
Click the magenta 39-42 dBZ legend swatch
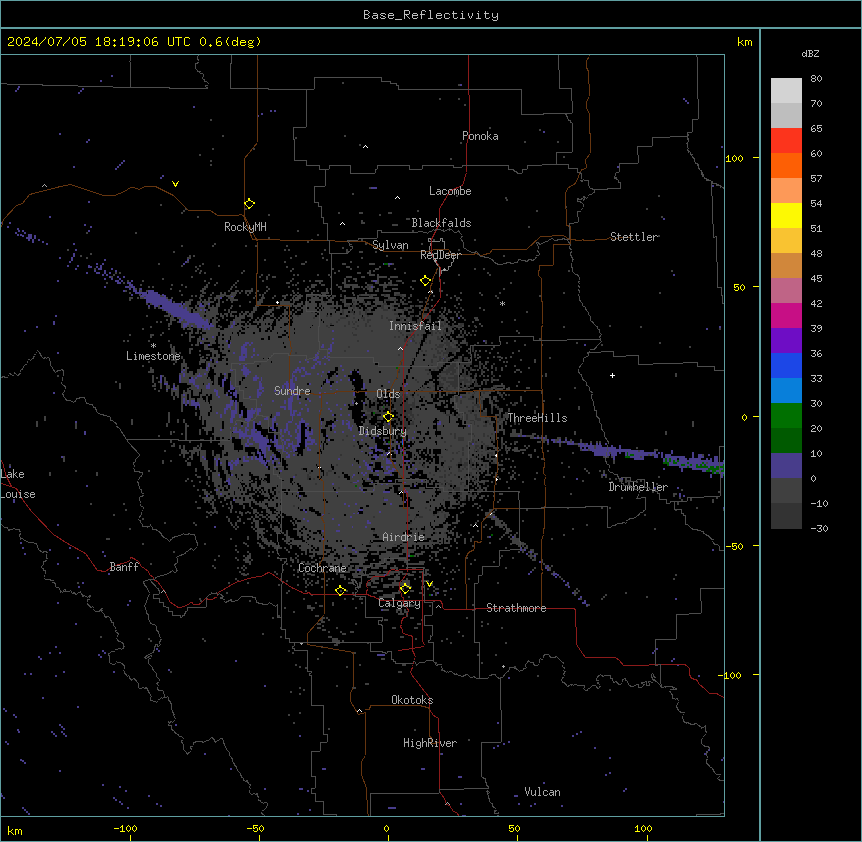point(786,315)
